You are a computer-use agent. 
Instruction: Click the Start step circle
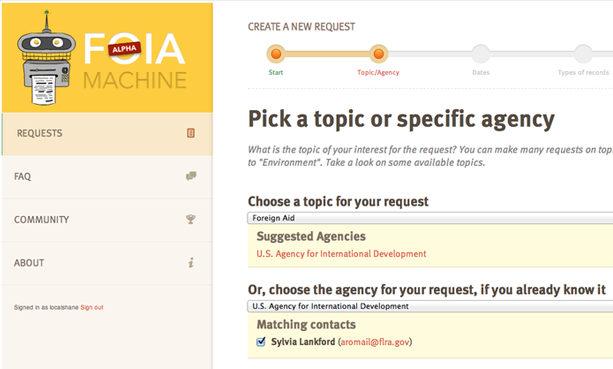pyautogui.click(x=276, y=54)
